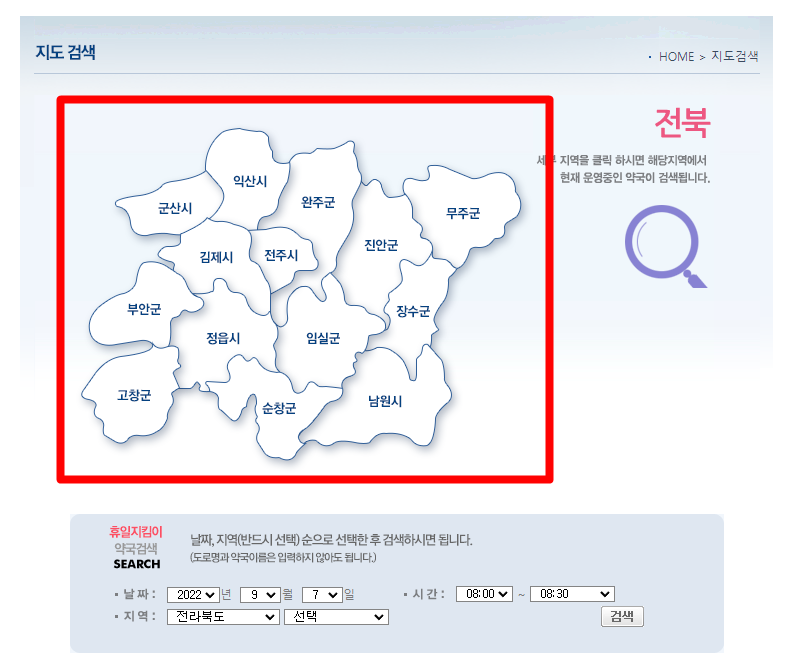Expand the end time dropdown 08:30
785x669 pixels.
coord(571,594)
